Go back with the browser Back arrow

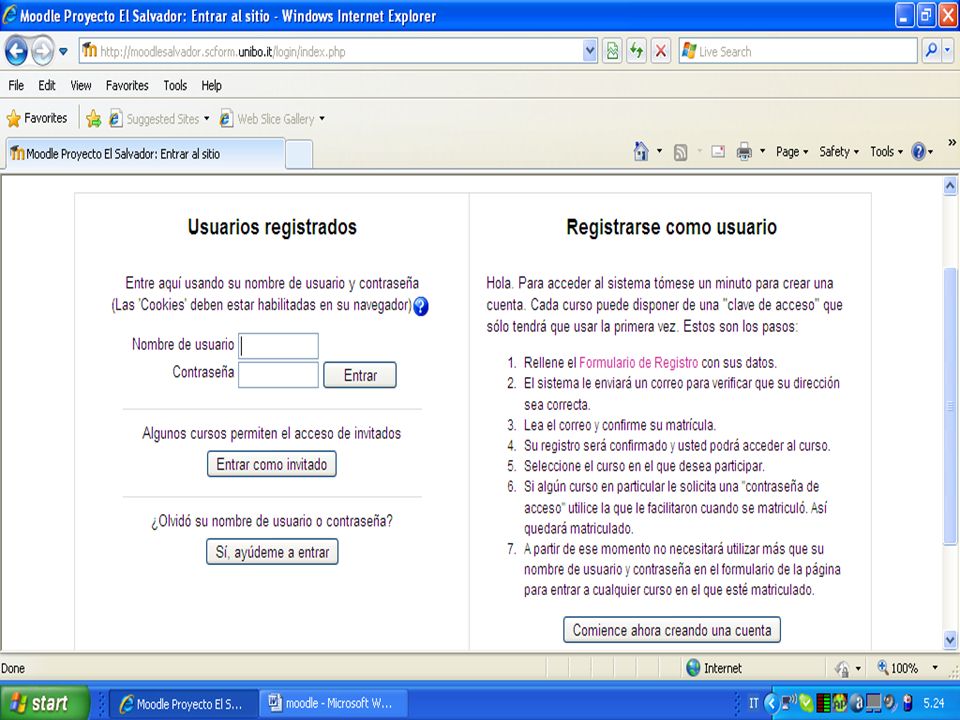(x=17, y=51)
